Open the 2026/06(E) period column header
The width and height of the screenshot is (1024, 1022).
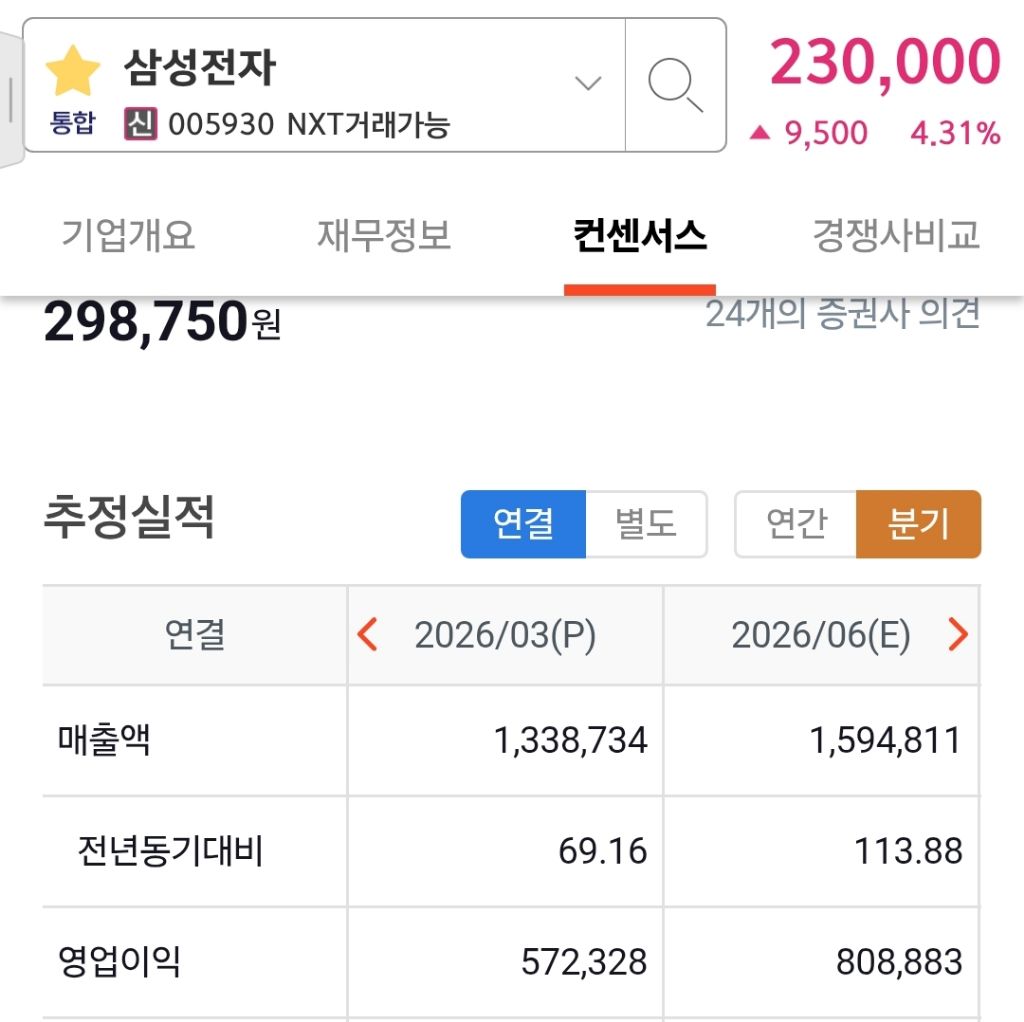coord(820,635)
